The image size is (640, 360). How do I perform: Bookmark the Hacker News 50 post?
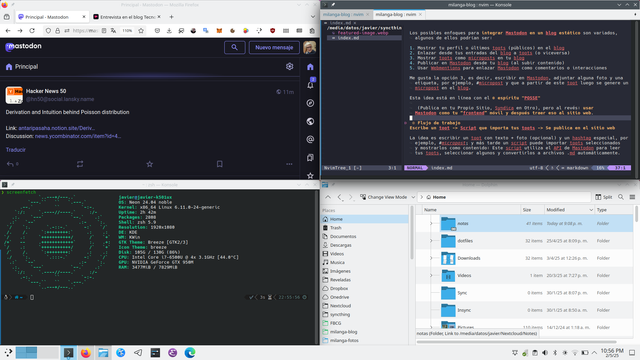[220, 164]
